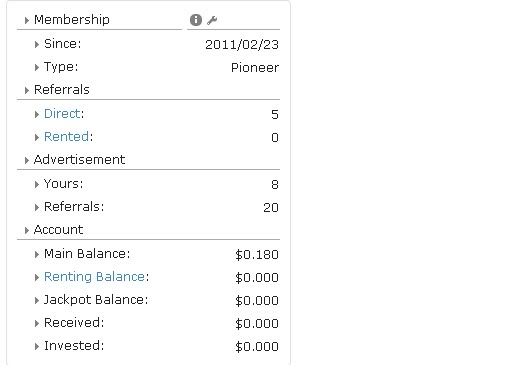Expand the Main Balance row arrow
The height and width of the screenshot is (384, 512).
37,254
